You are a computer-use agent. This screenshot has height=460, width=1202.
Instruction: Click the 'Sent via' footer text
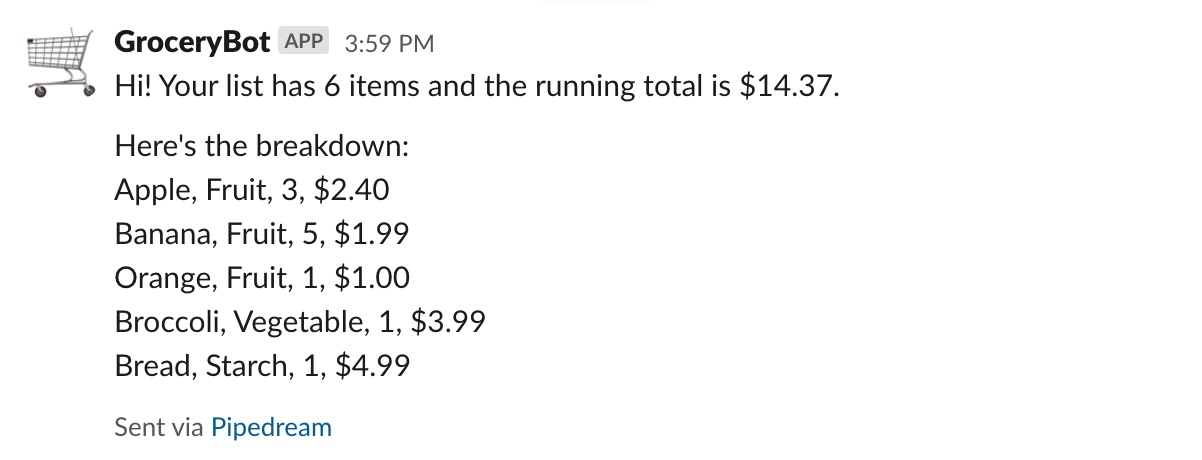(159, 428)
